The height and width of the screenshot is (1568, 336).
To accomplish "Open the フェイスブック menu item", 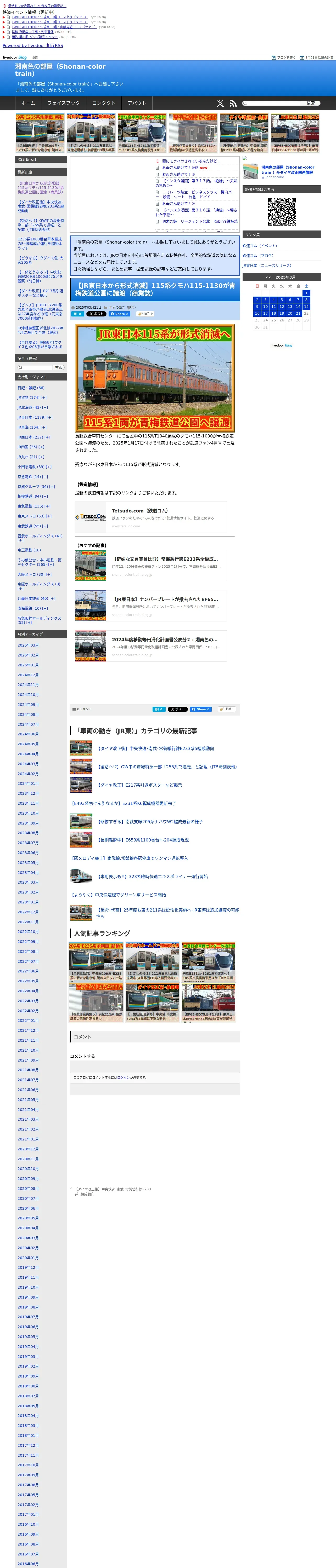I will point(63,103).
